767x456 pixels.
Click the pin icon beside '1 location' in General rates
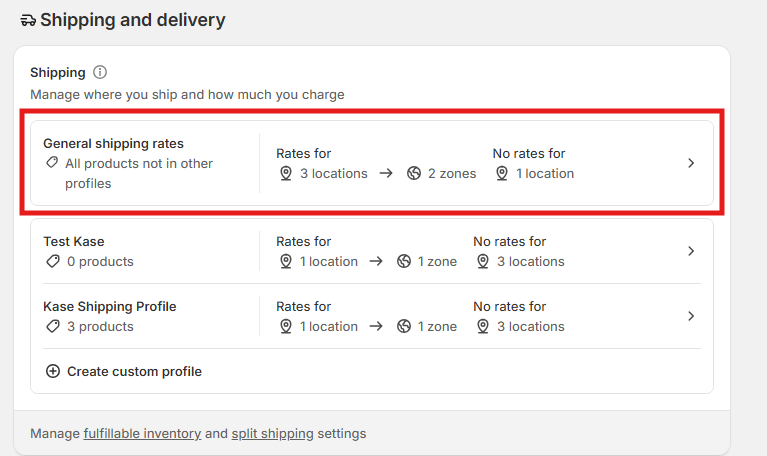click(x=502, y=173)
